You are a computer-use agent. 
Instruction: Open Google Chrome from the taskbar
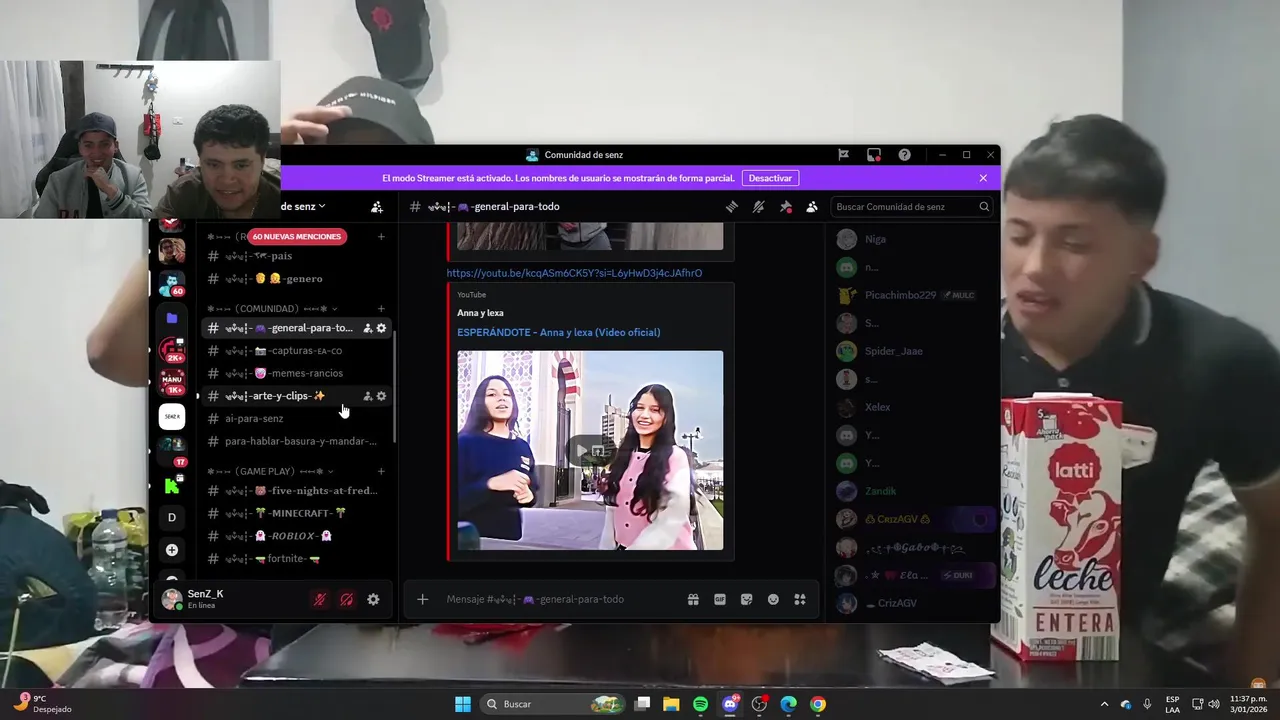[x=818, y=704]
